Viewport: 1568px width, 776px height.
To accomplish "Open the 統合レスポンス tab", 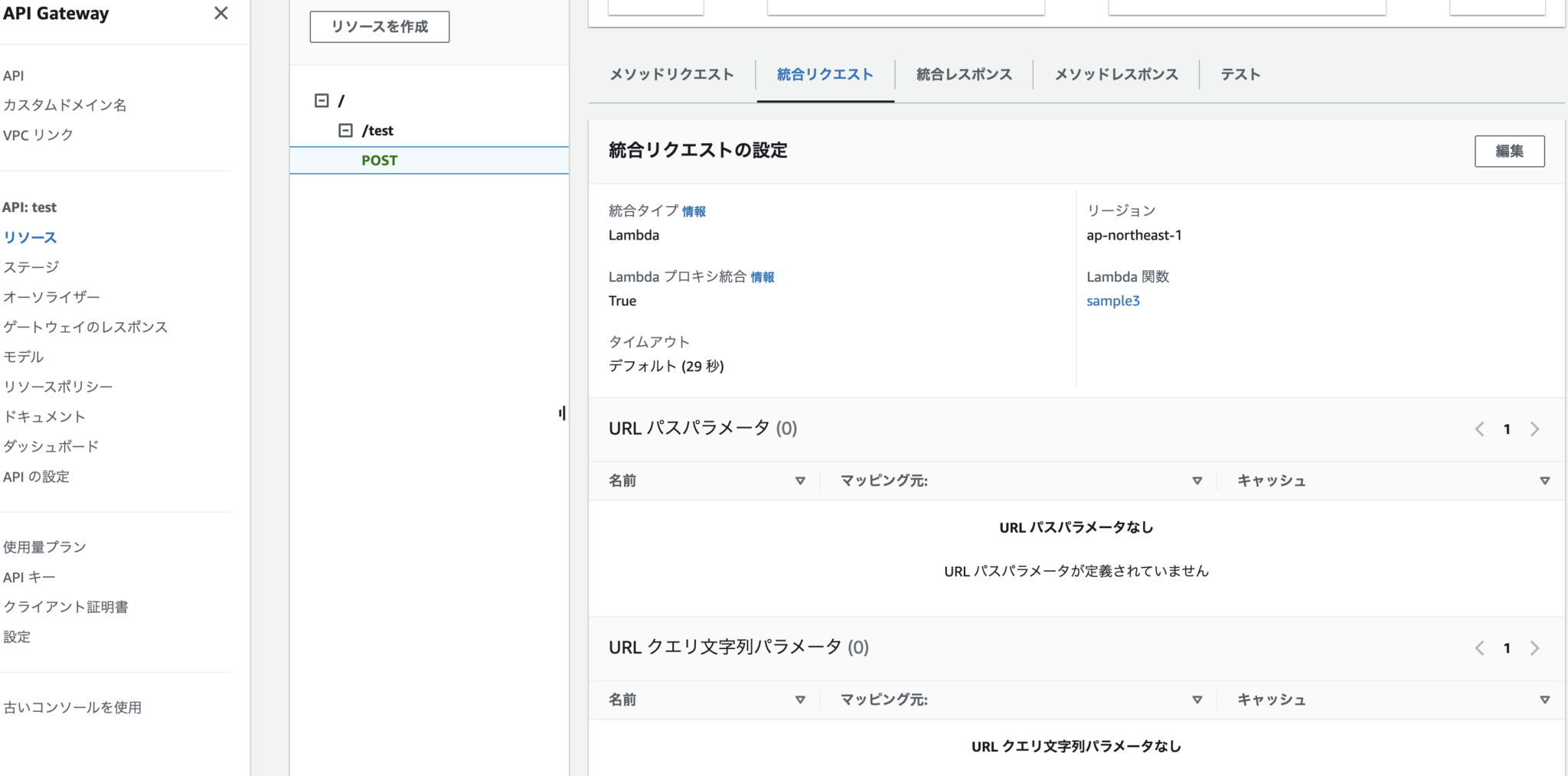I will tap(963, 74).
